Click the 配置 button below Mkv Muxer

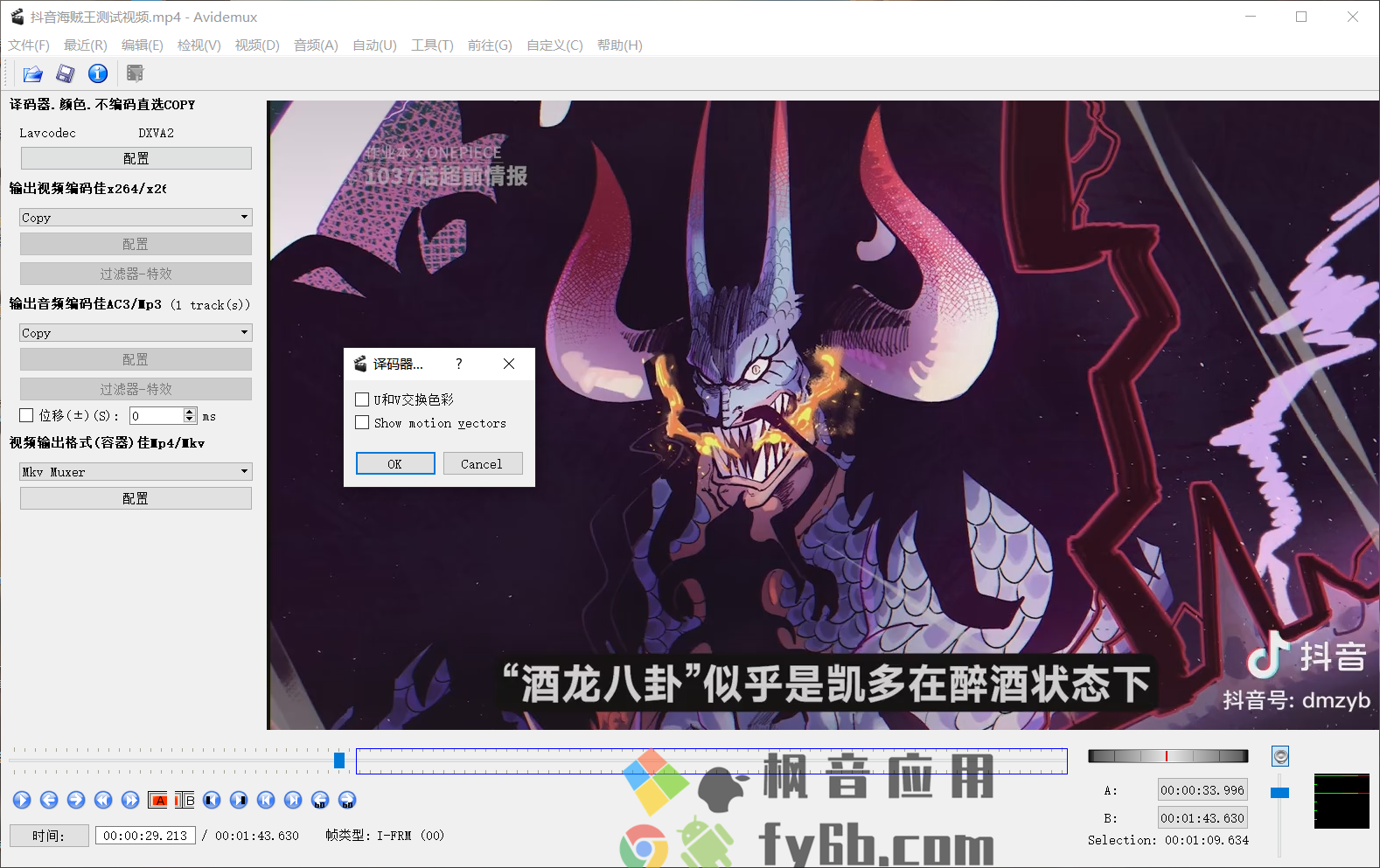click(136, 498)
